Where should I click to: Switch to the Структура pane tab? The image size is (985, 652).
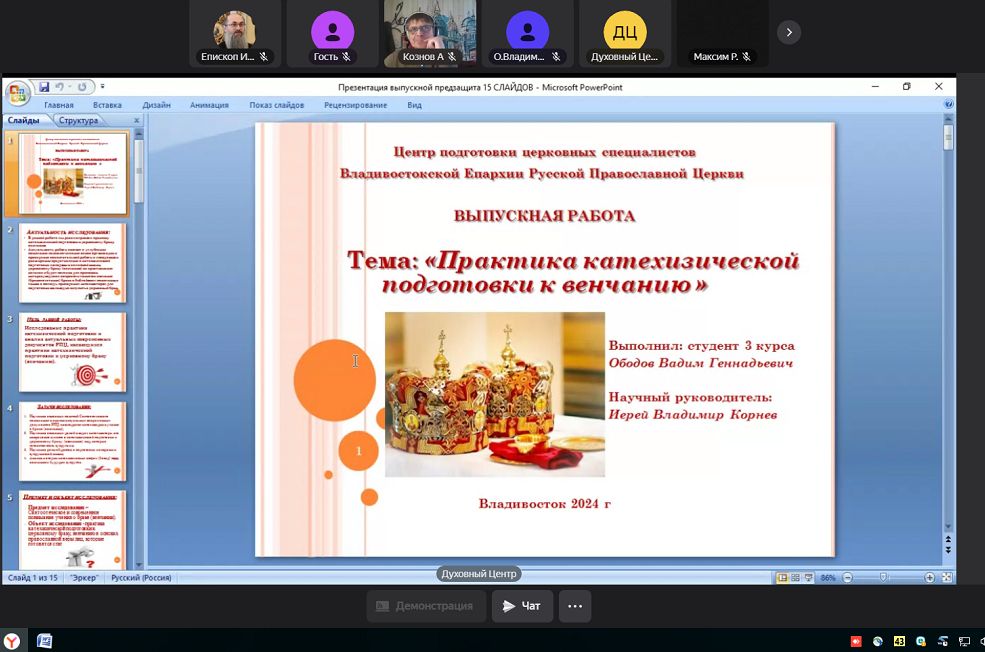[78, 121]
